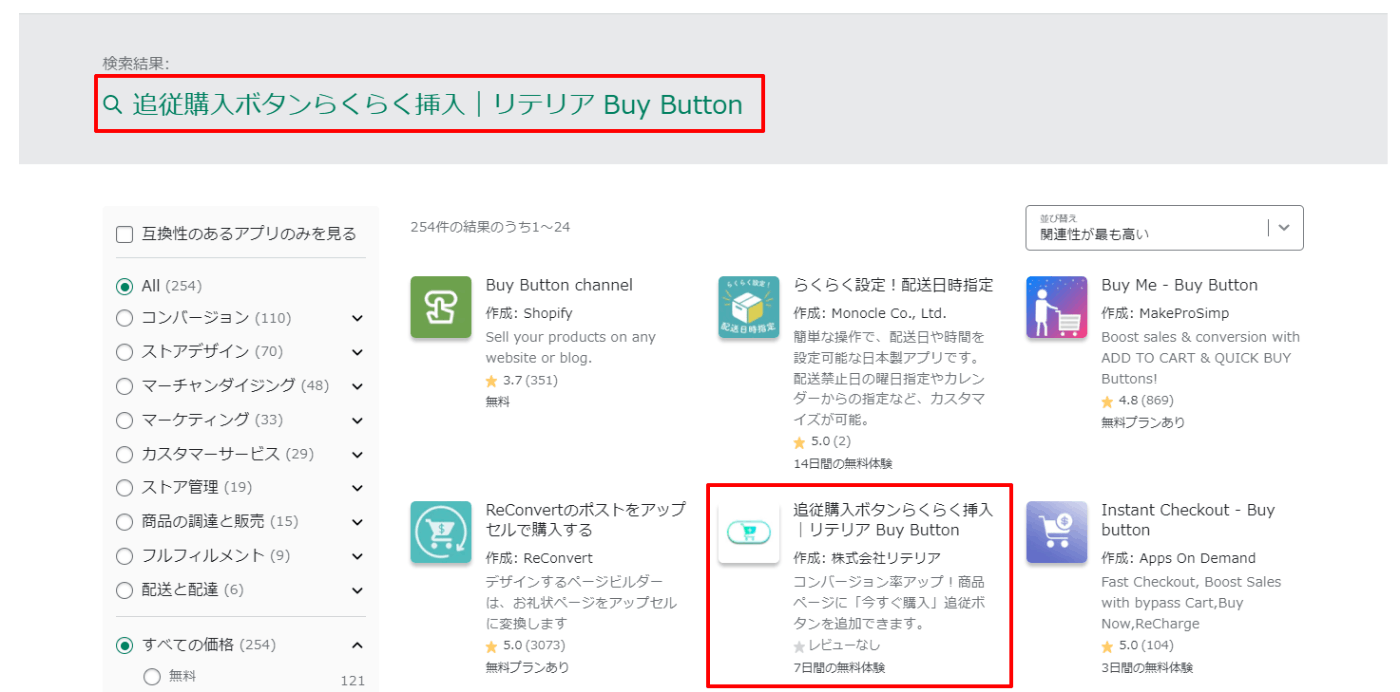Expand the 商品の調達と販売 category chevron
The image size is (1400, 692).
coord(357,523)
